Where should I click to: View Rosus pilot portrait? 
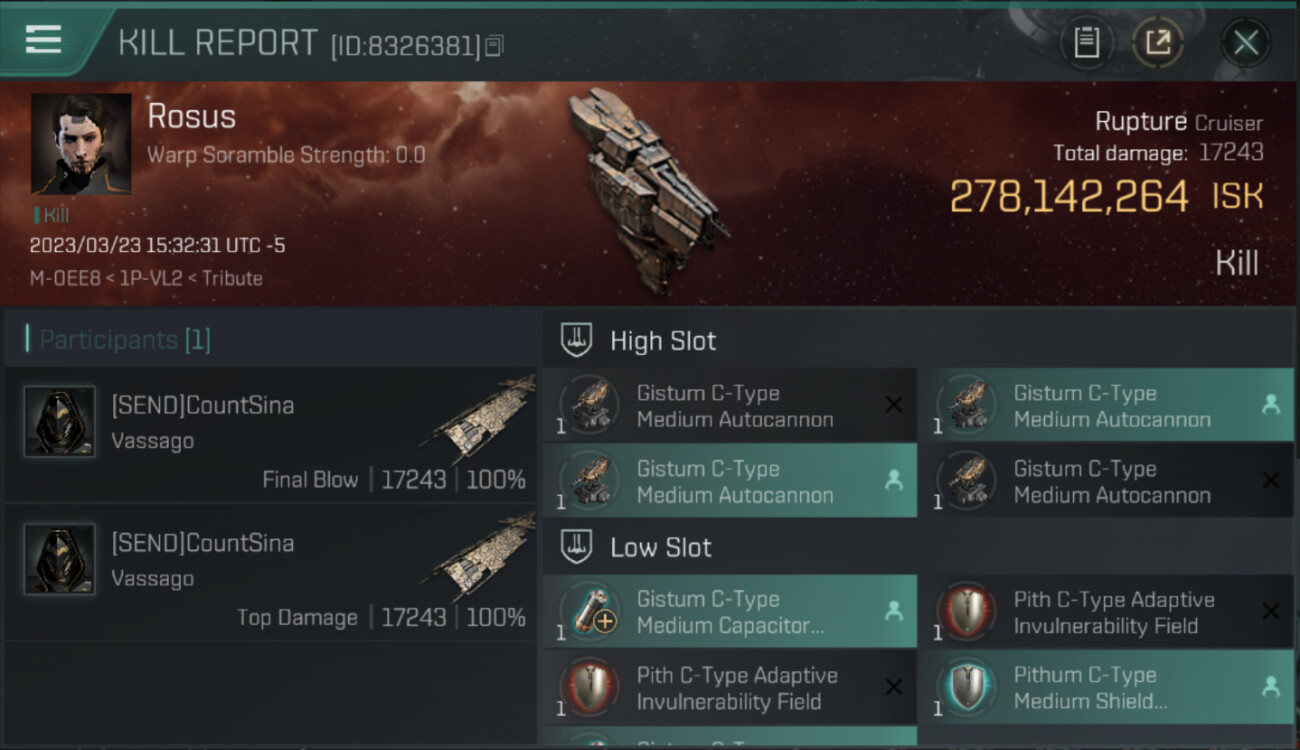pyautogui.click(x=81, y=144)
